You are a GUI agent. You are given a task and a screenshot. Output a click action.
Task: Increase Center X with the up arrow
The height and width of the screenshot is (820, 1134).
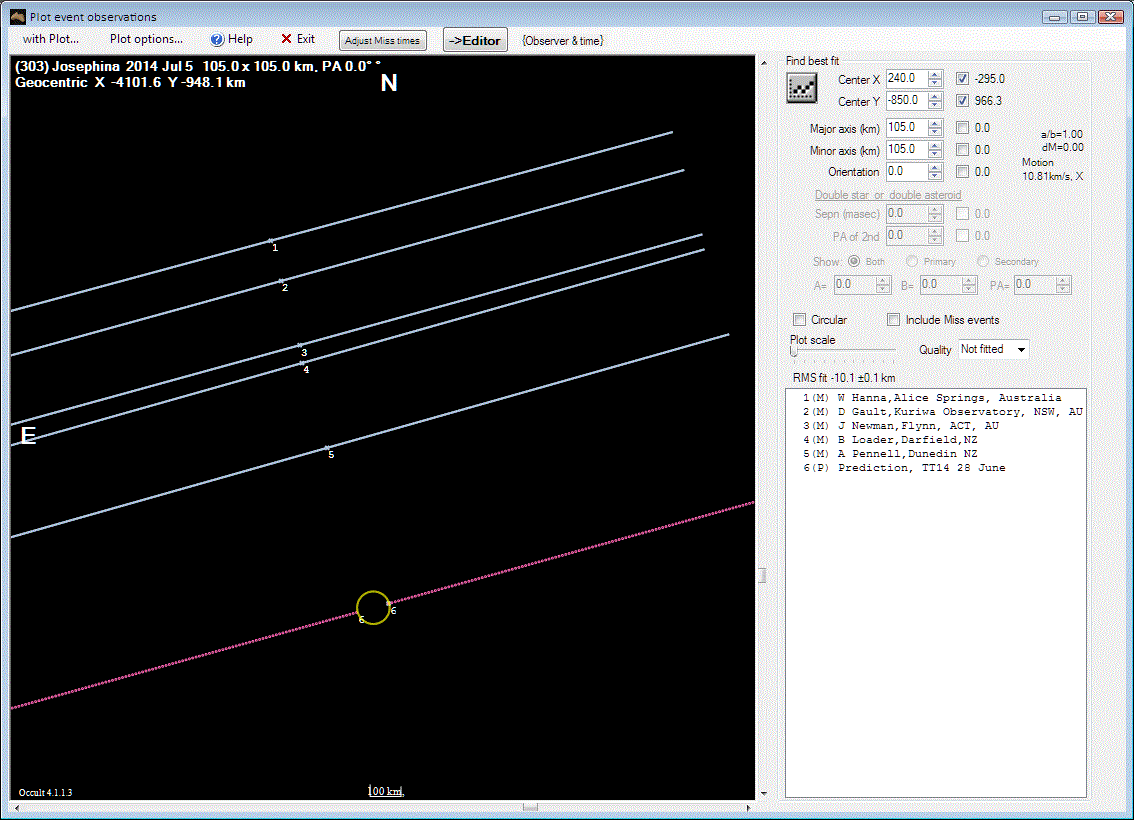[x=935, y=74]
